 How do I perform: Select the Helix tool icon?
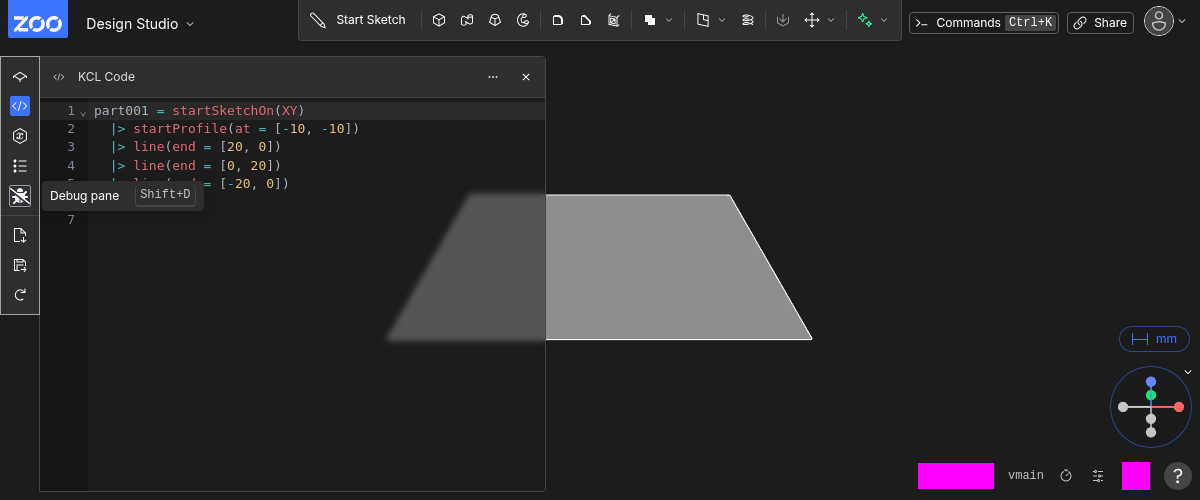(x=748, y=20)
